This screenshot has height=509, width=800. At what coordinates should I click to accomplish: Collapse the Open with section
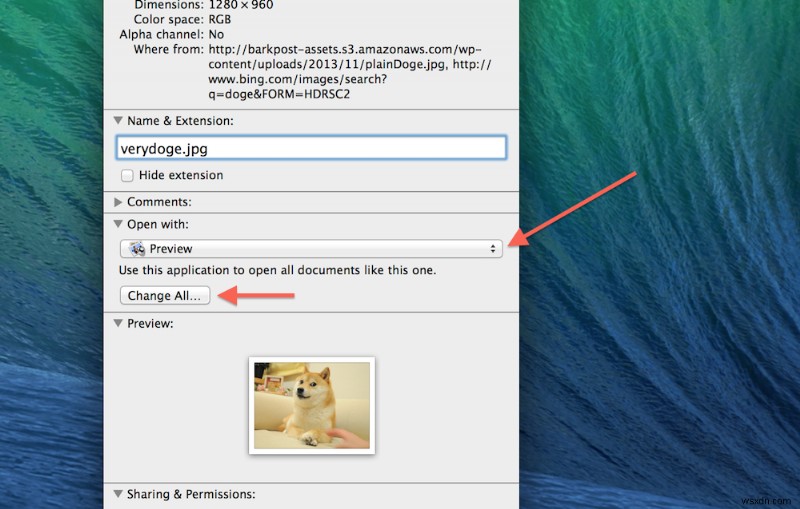click(118, 224)
